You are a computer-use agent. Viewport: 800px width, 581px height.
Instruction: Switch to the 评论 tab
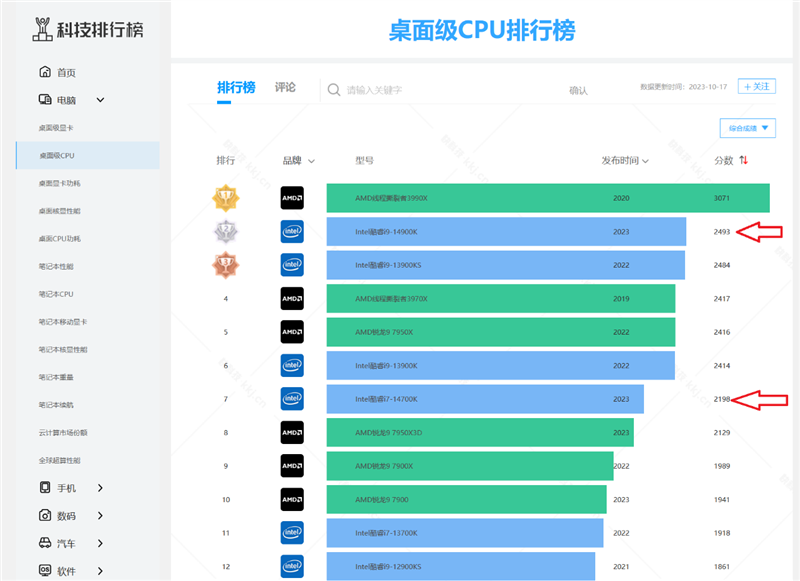pyautogui.click(x=285, y=88)
